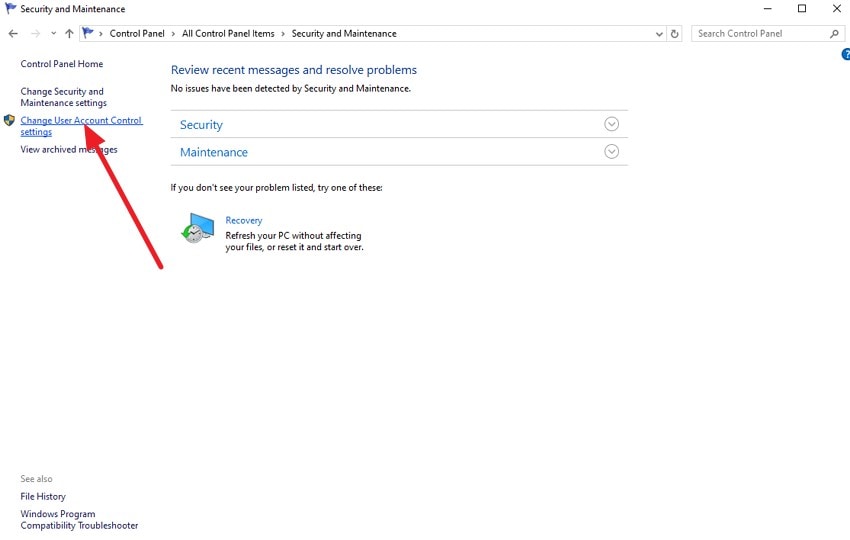The width and height of the screenshot is (850, 540).
Task: Click the Recovery monitor icon
Action: pos(198,228)
